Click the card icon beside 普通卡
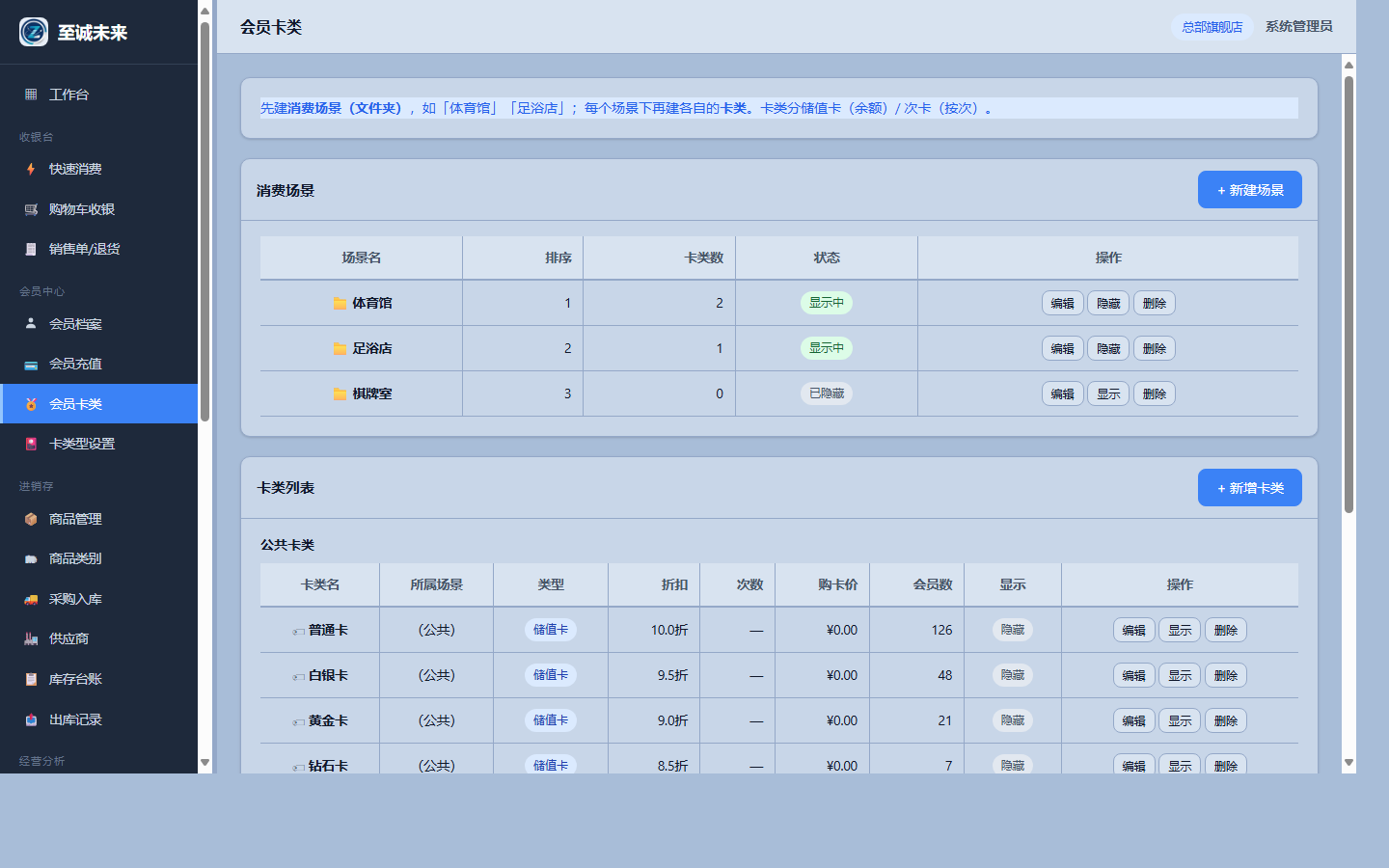Screen dimensions: 1389x868 [x=299, y=632]
